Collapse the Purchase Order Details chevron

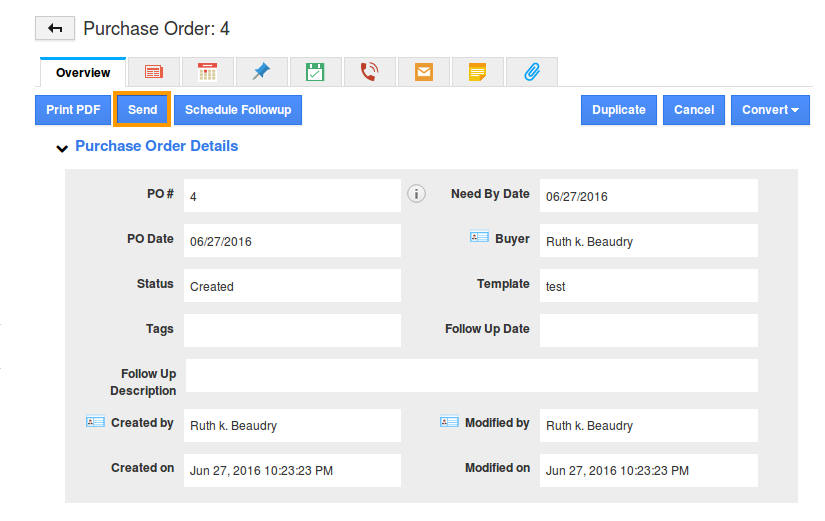pos(62,148)
